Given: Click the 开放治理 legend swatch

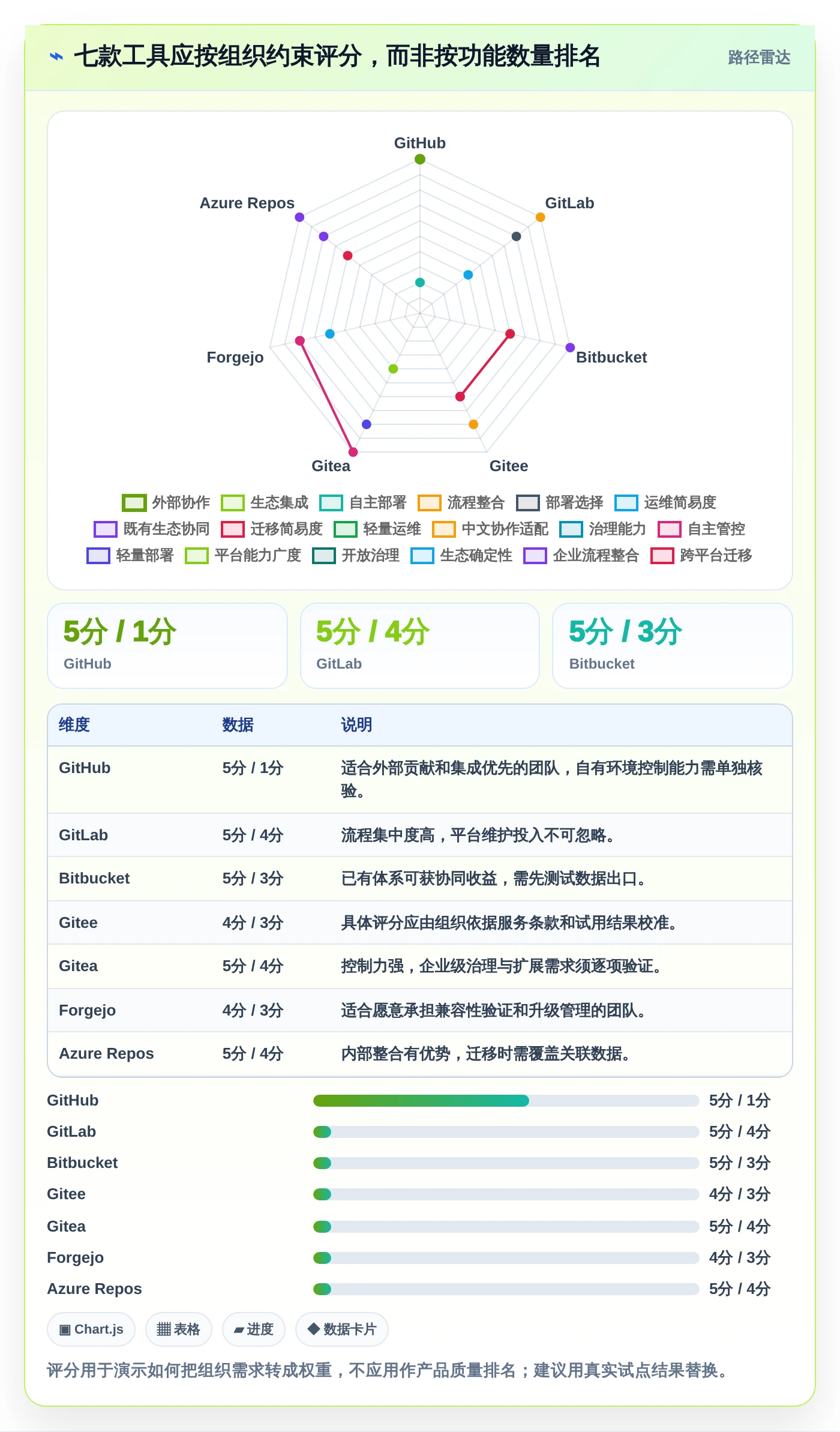Looking at the screenshot, I should pos(324,555).
